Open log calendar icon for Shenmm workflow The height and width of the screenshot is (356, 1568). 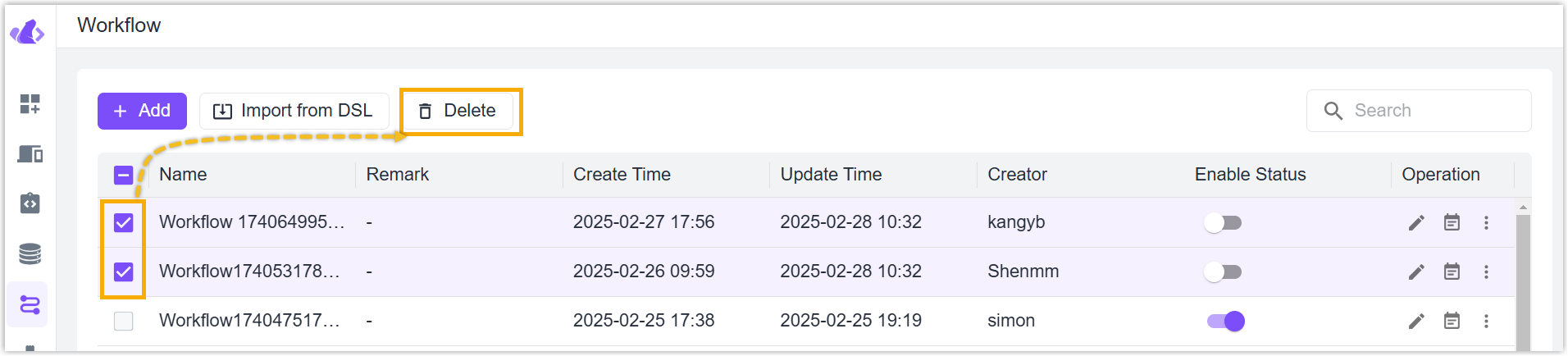[1452, 272]
